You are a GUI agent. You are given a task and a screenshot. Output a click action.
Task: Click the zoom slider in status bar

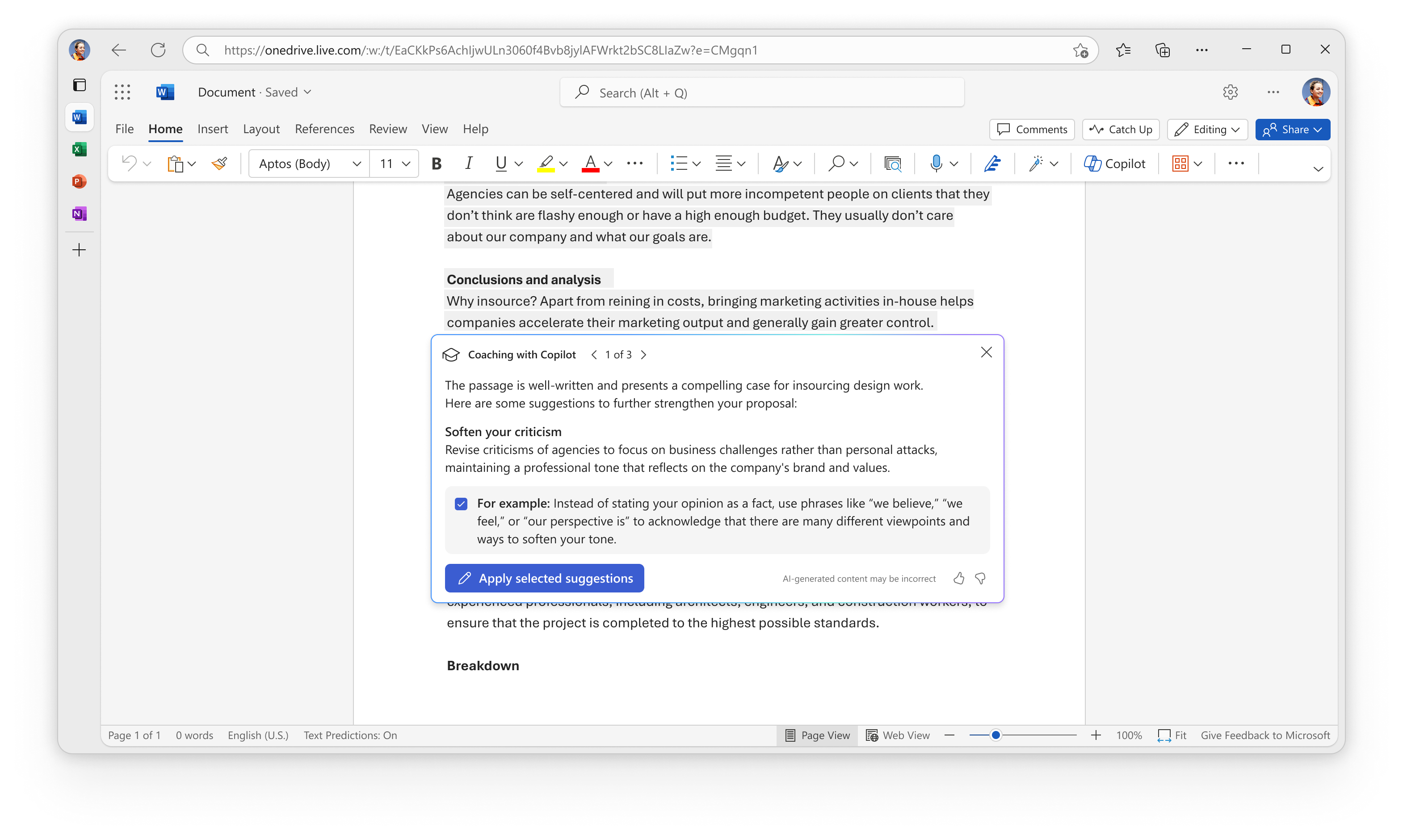coord(1022,735)
